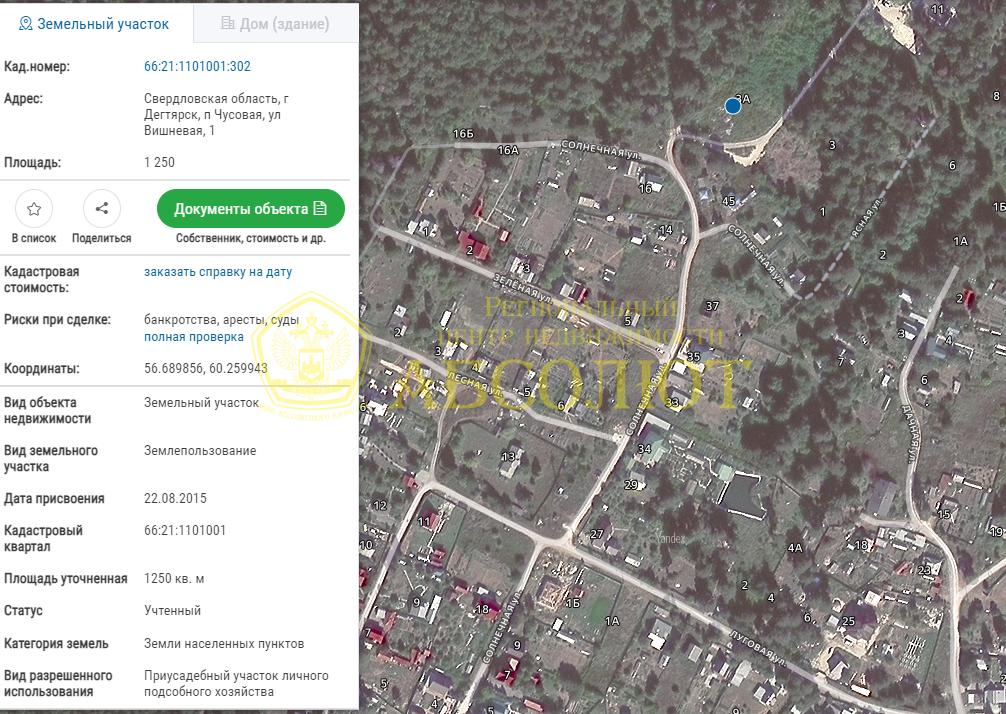The image size is (1006, 714).
Task: Click house number 16Б label on the map
Action: (463, 133)
